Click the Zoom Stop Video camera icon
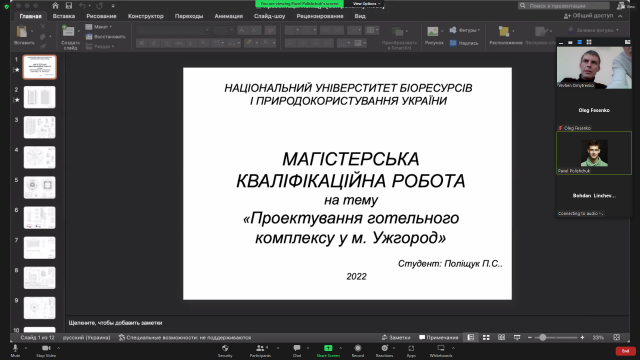This screenshot has height=360, width=640. [46, 348]
